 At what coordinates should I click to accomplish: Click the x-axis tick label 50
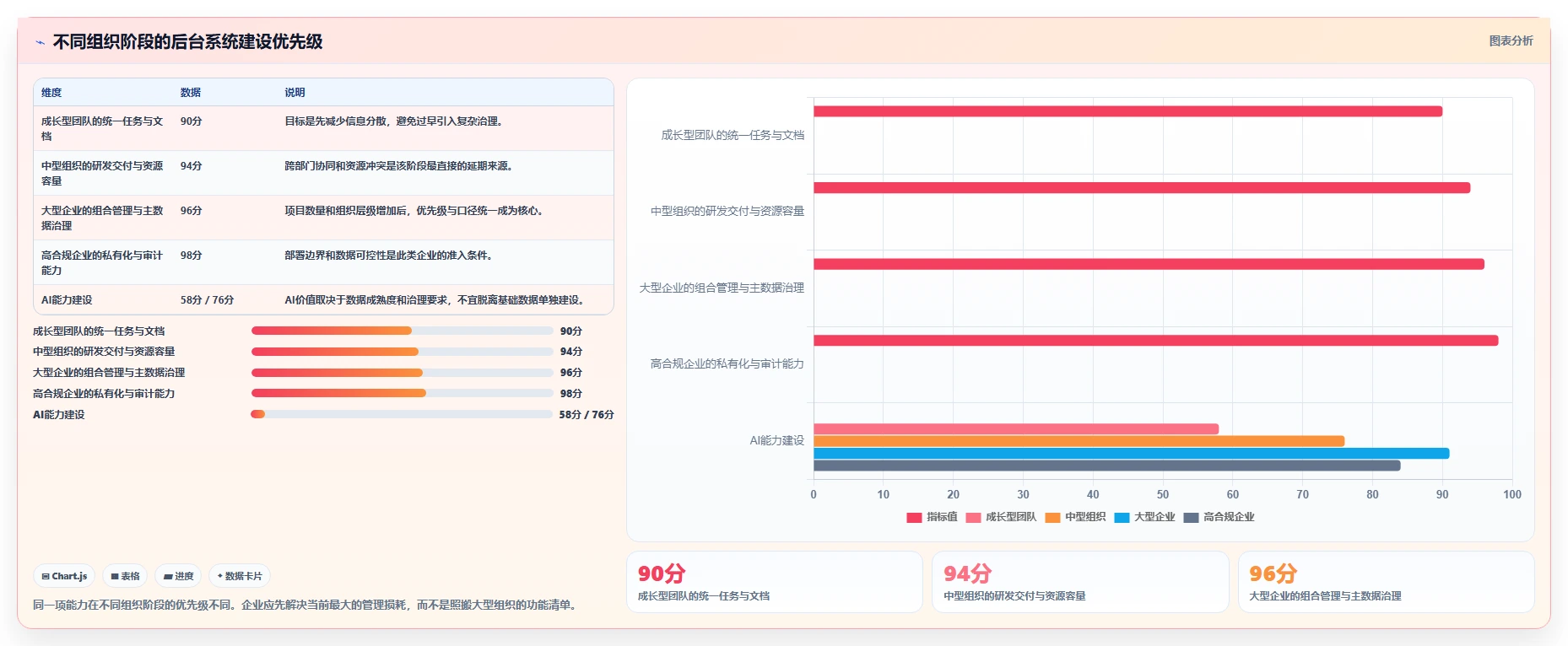pos(1163,495)
